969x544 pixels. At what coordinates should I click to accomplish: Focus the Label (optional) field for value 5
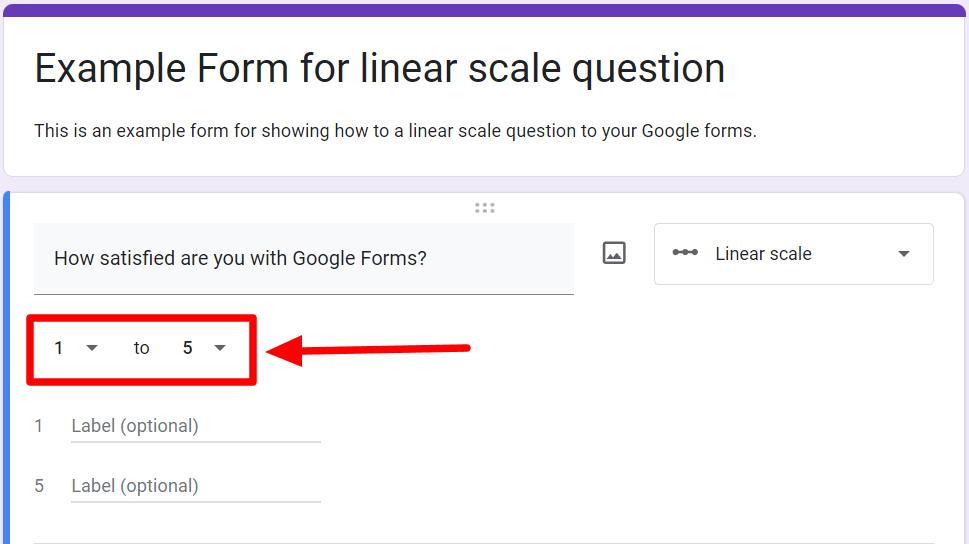[195, 487]
